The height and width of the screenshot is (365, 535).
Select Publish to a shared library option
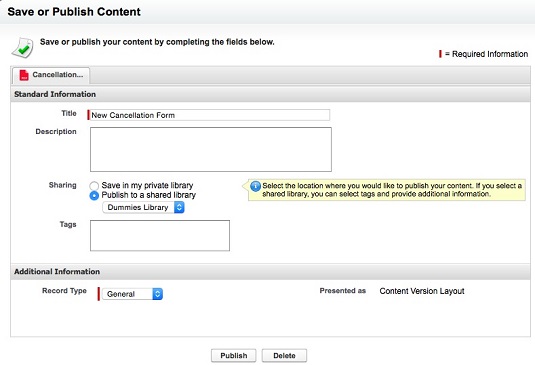click(94, 195)
